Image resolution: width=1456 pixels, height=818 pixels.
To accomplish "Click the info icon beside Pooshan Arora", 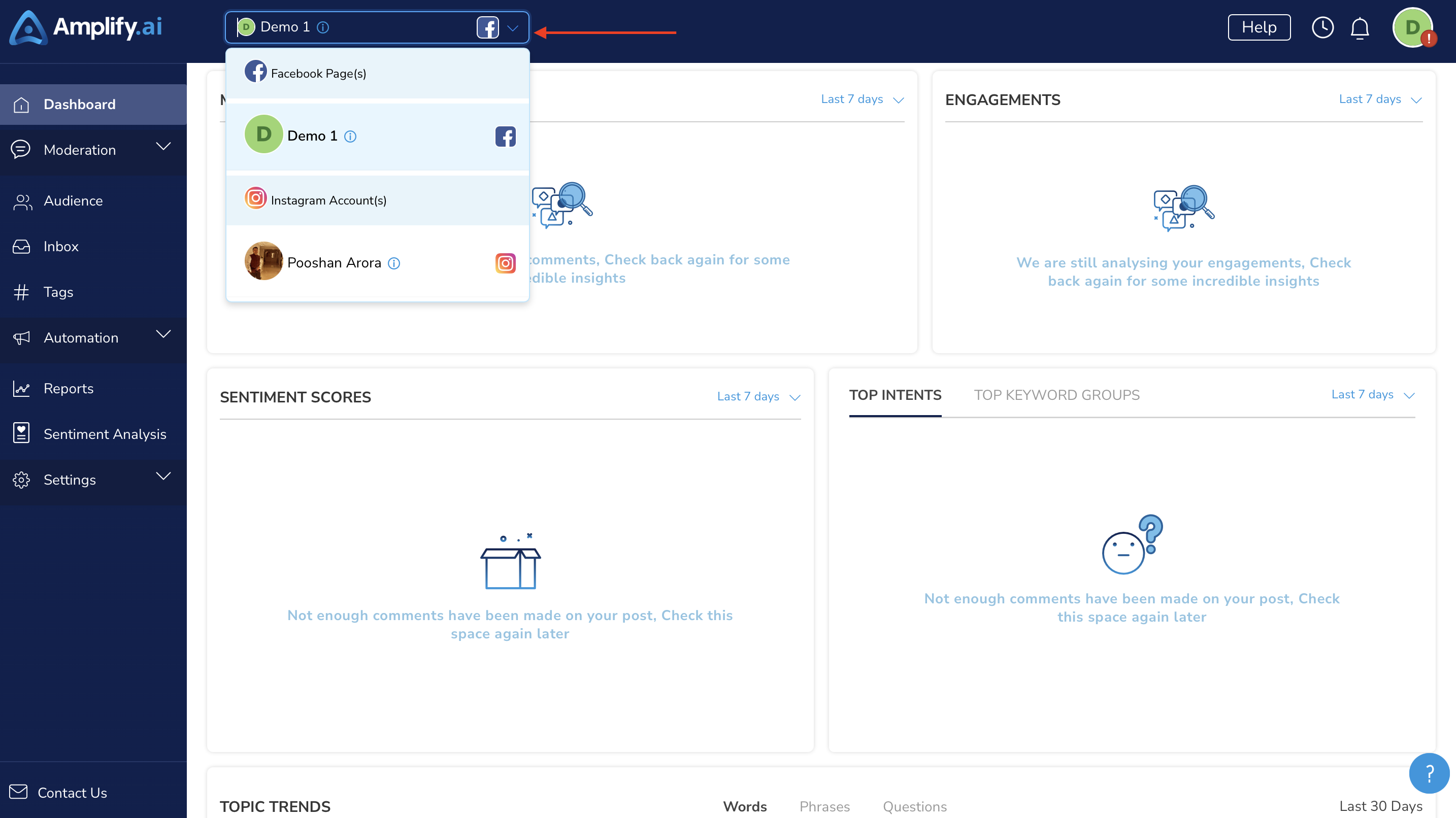I will [394, 263].
